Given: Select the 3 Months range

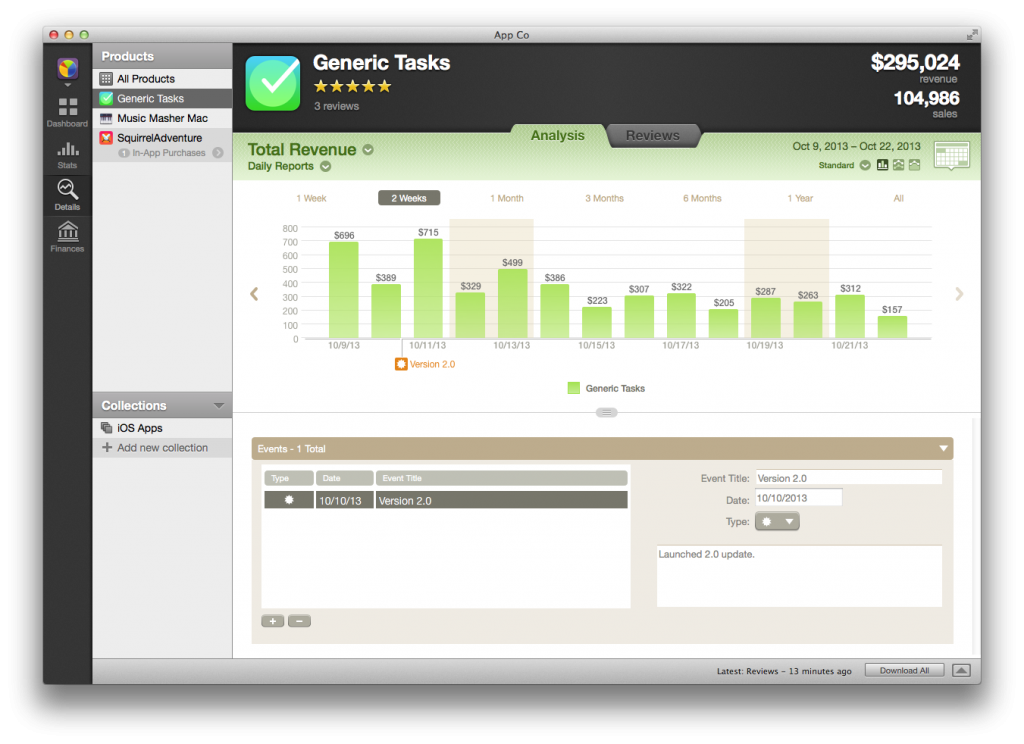Looking at the screenshot, I should coord(604,198).
